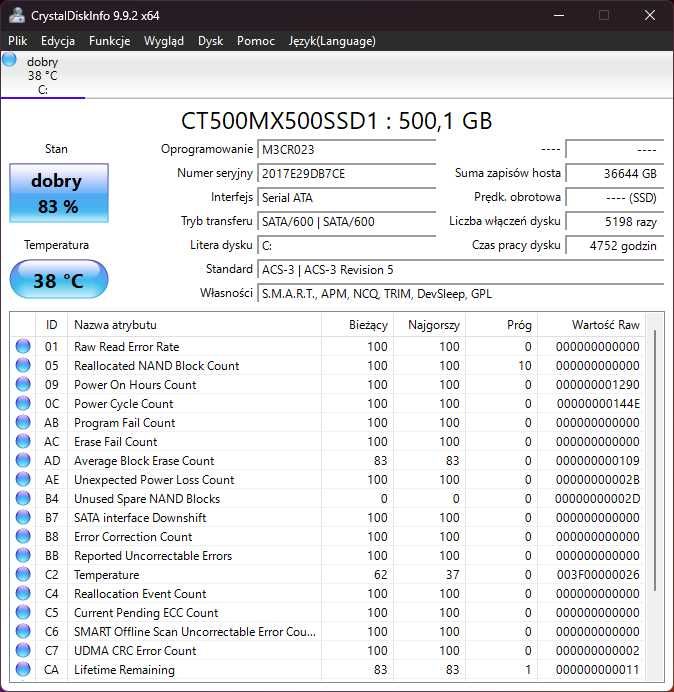Click status orb of Erase Fail Count row
The image size is (674, 692).
(x=23, y=441)
